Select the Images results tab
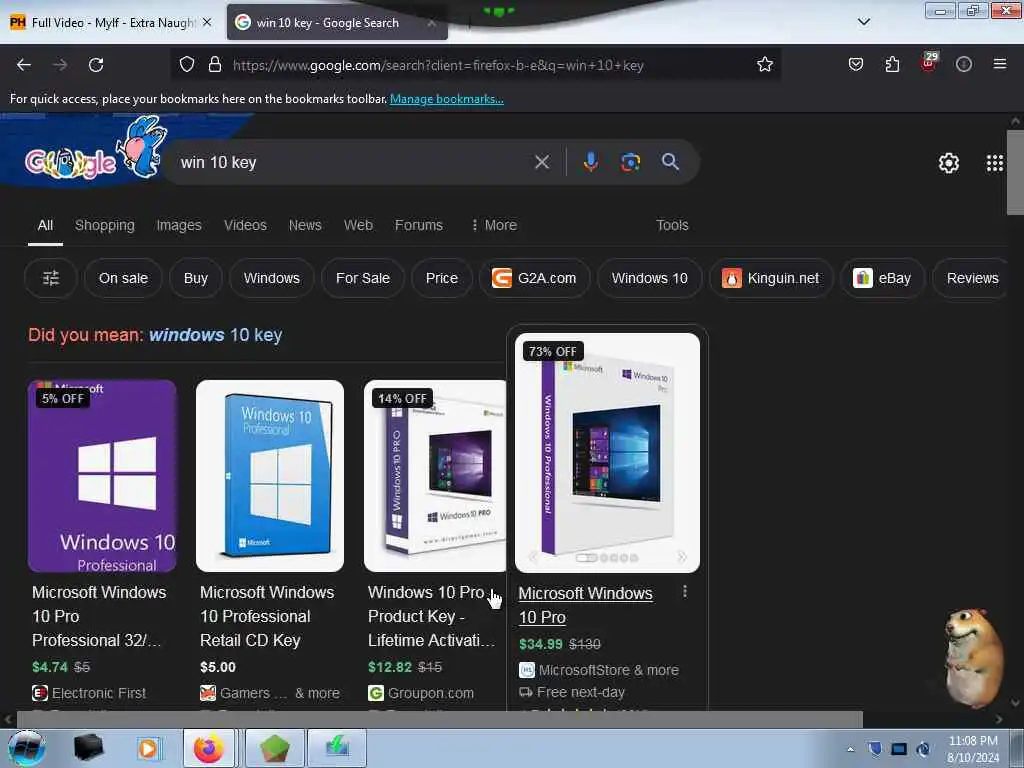1024x768 pixels. [x=179, y=225]
